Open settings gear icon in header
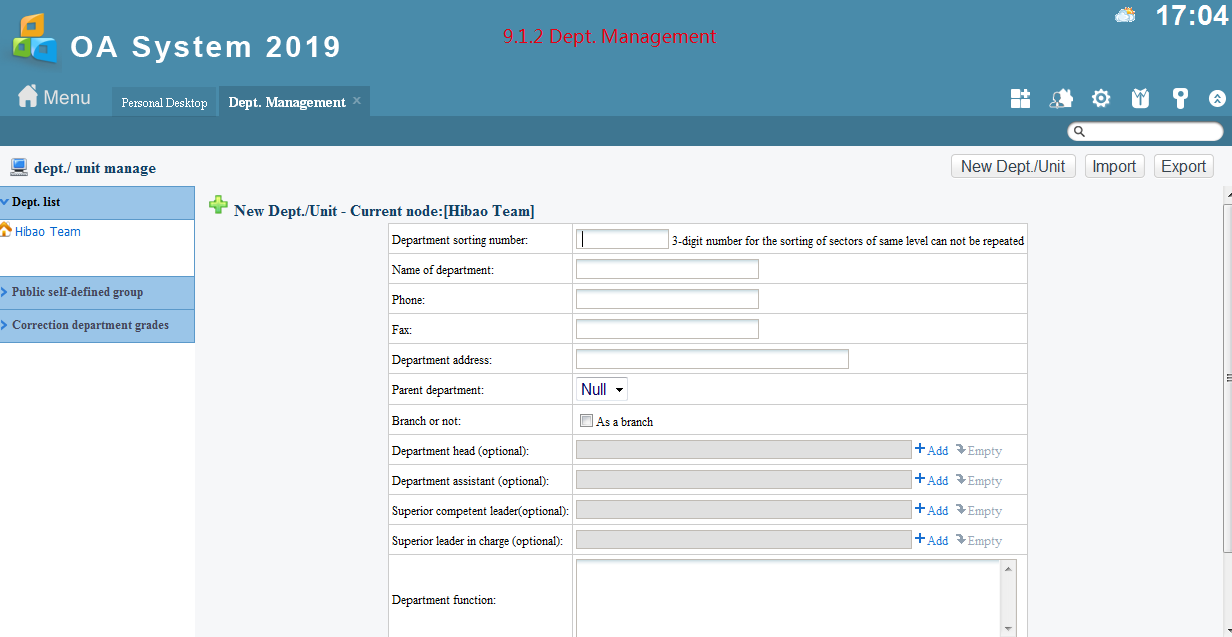This screenshot has width=1232, height=637. point(1101,98)
